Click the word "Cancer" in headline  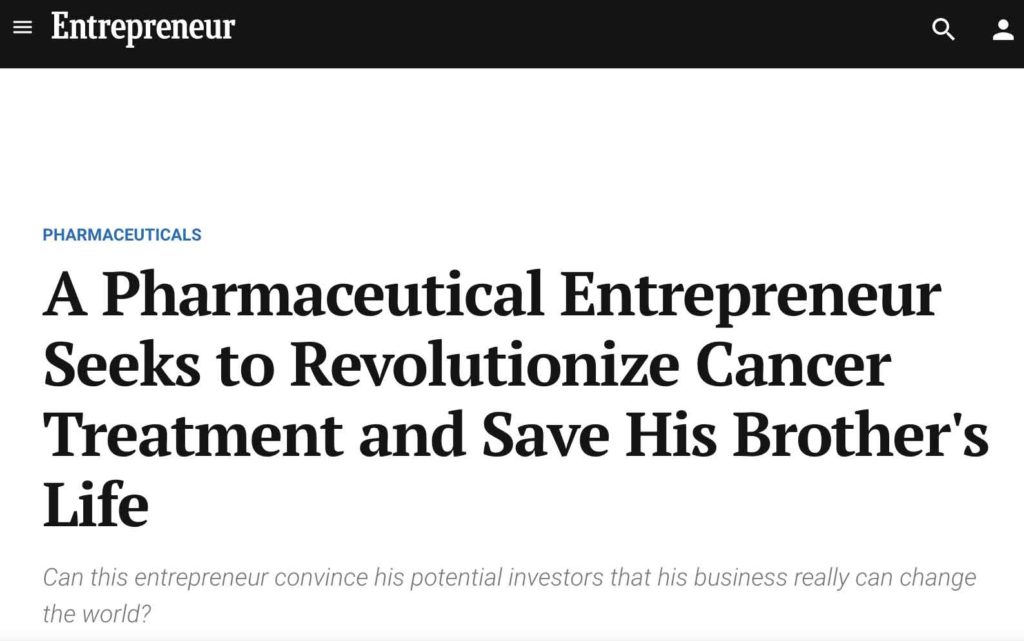(x=793, y=364)
